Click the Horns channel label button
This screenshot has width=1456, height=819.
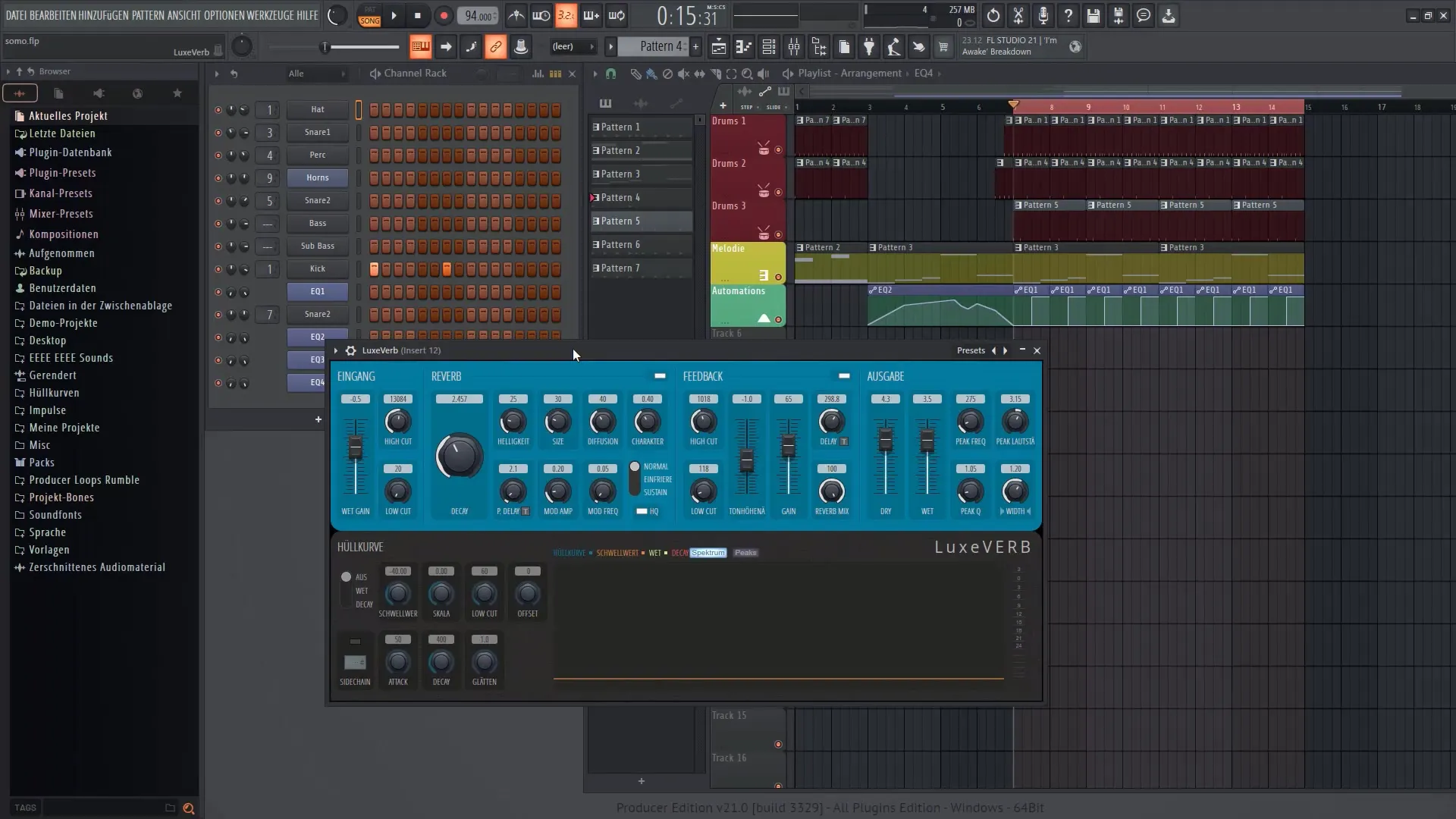[318, 177]
